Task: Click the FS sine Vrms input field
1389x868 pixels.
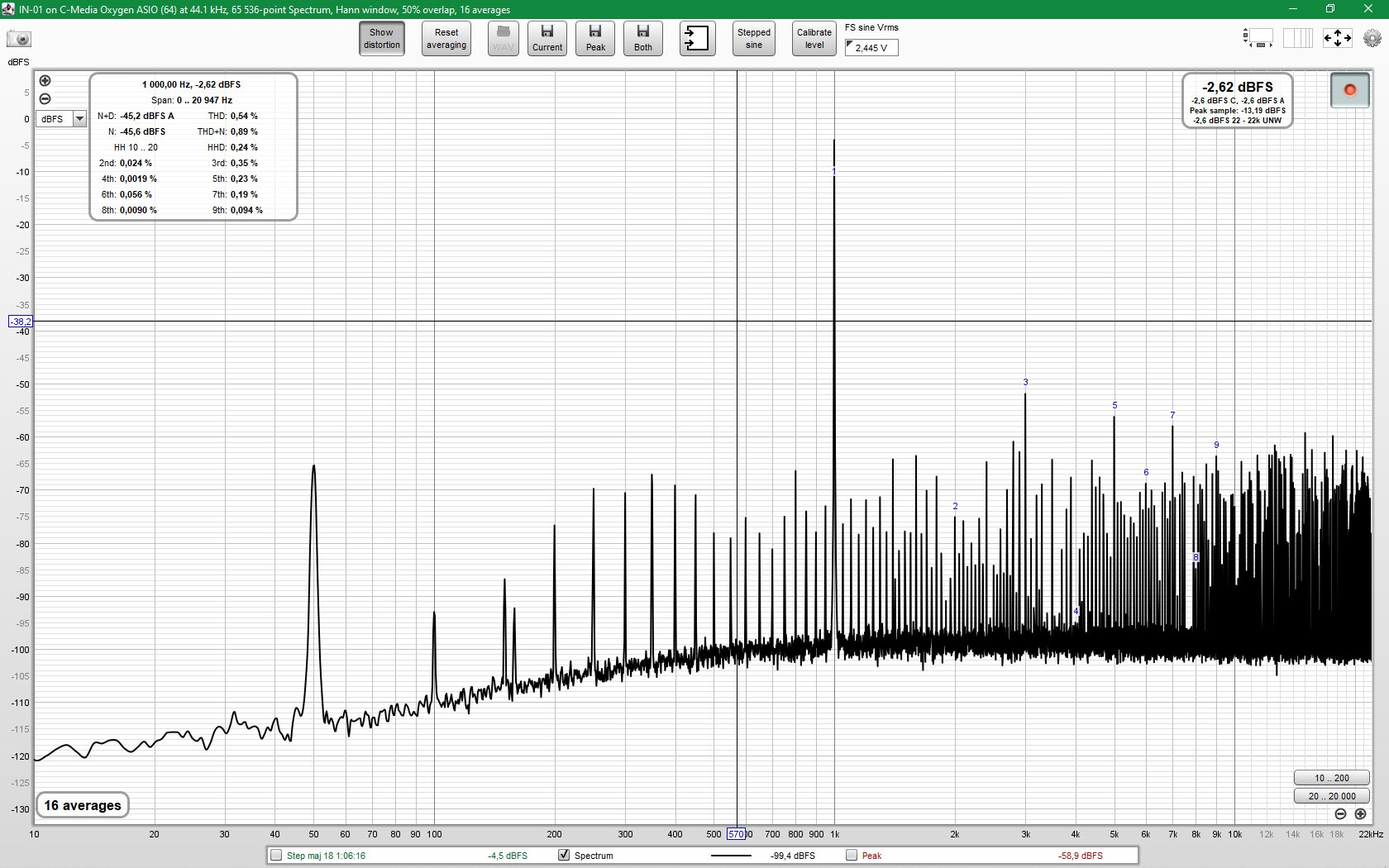Action: click(871, 48)
